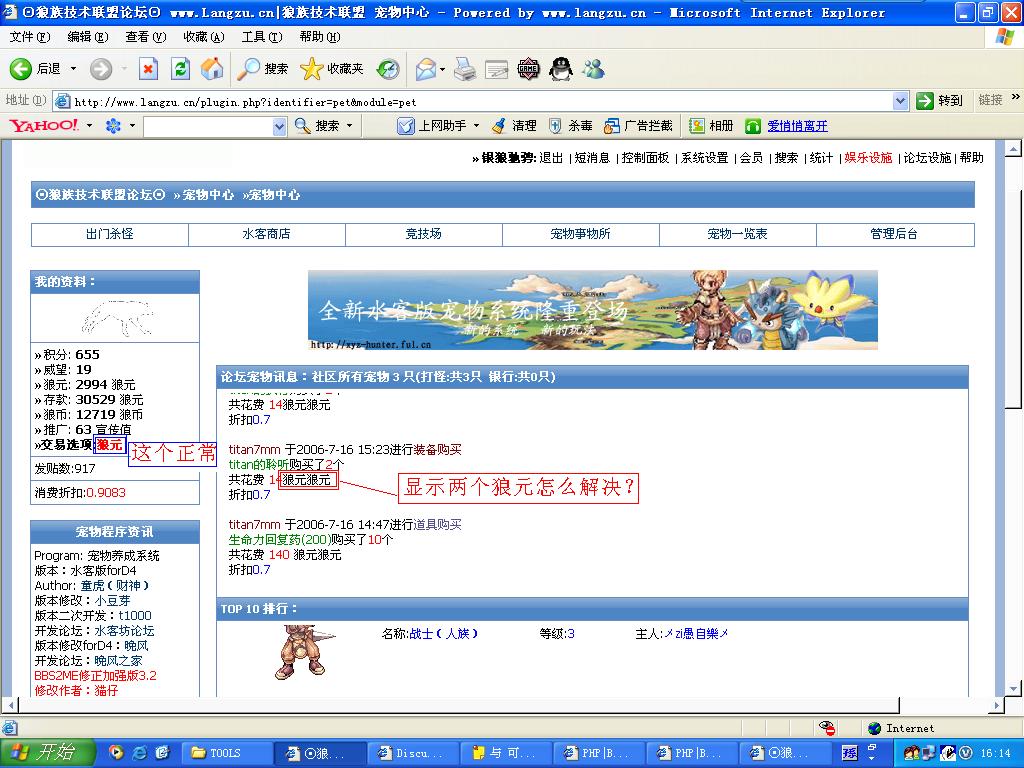
Task: Open the Yahoo search box dropdown
Action: point(280,126)
